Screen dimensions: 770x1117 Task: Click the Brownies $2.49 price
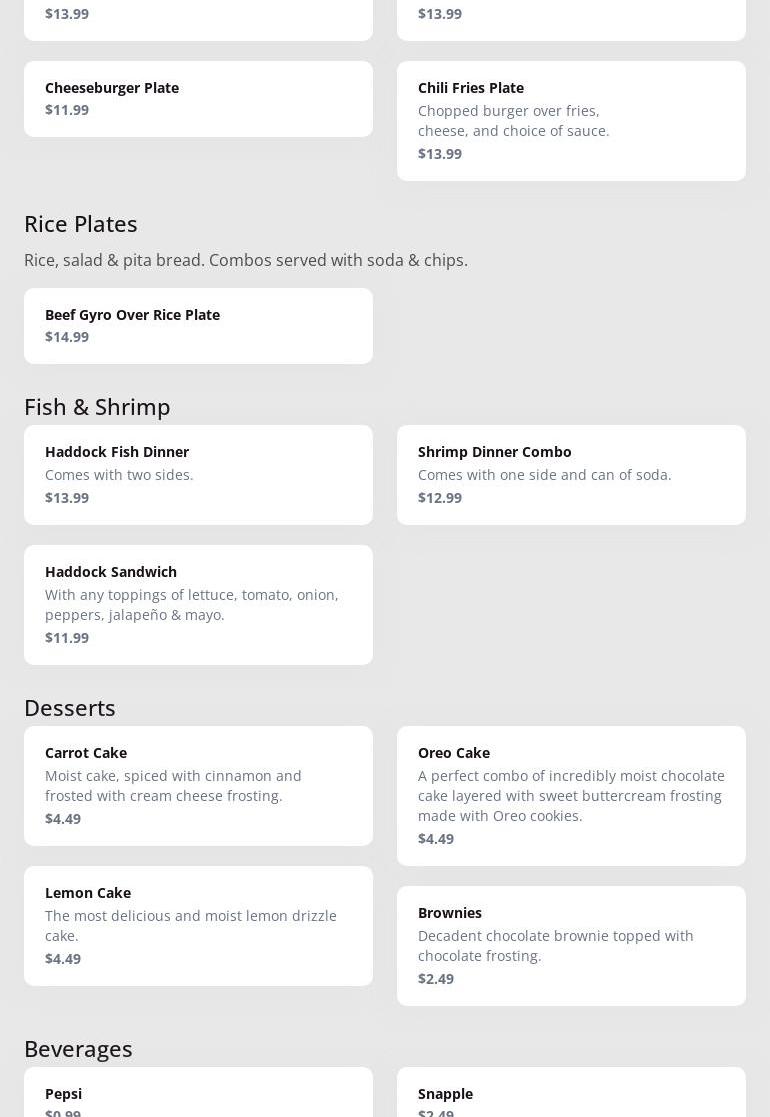436,979
